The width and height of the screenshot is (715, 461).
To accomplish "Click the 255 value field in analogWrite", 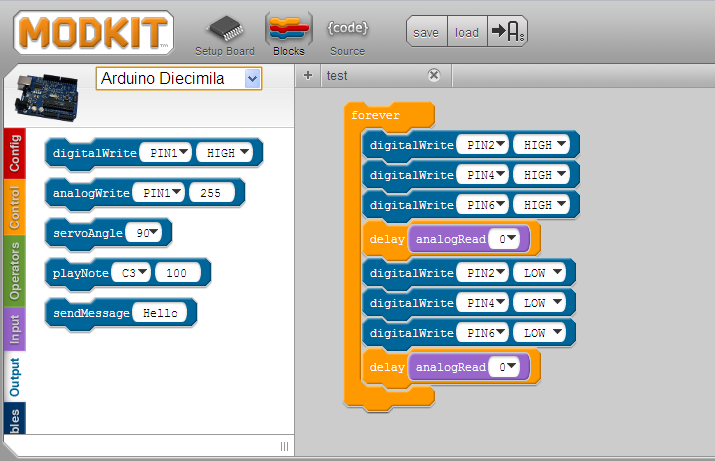I will point(212,193).
